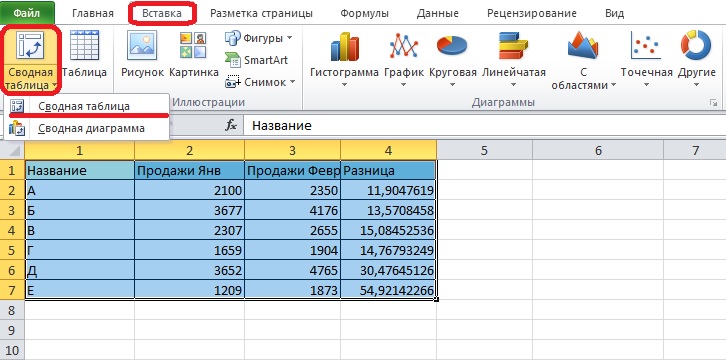The height and width of the screenshot is (360, 726).
Task: Click the С областями area chart icon
Action: [x=583, y=45]
